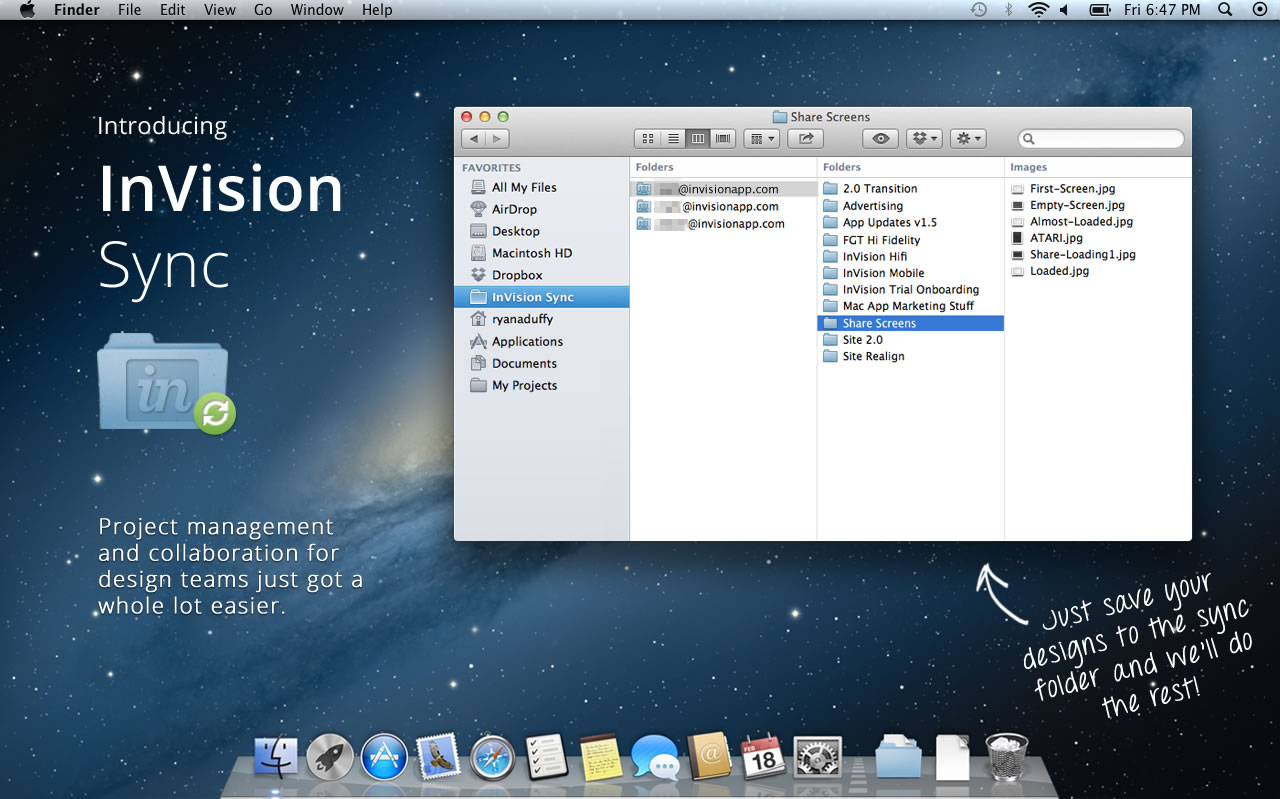Open App Store from Dock
The height and width of the screenshot is (799, 1280).
pyautogui.click(x=384, y=757)
